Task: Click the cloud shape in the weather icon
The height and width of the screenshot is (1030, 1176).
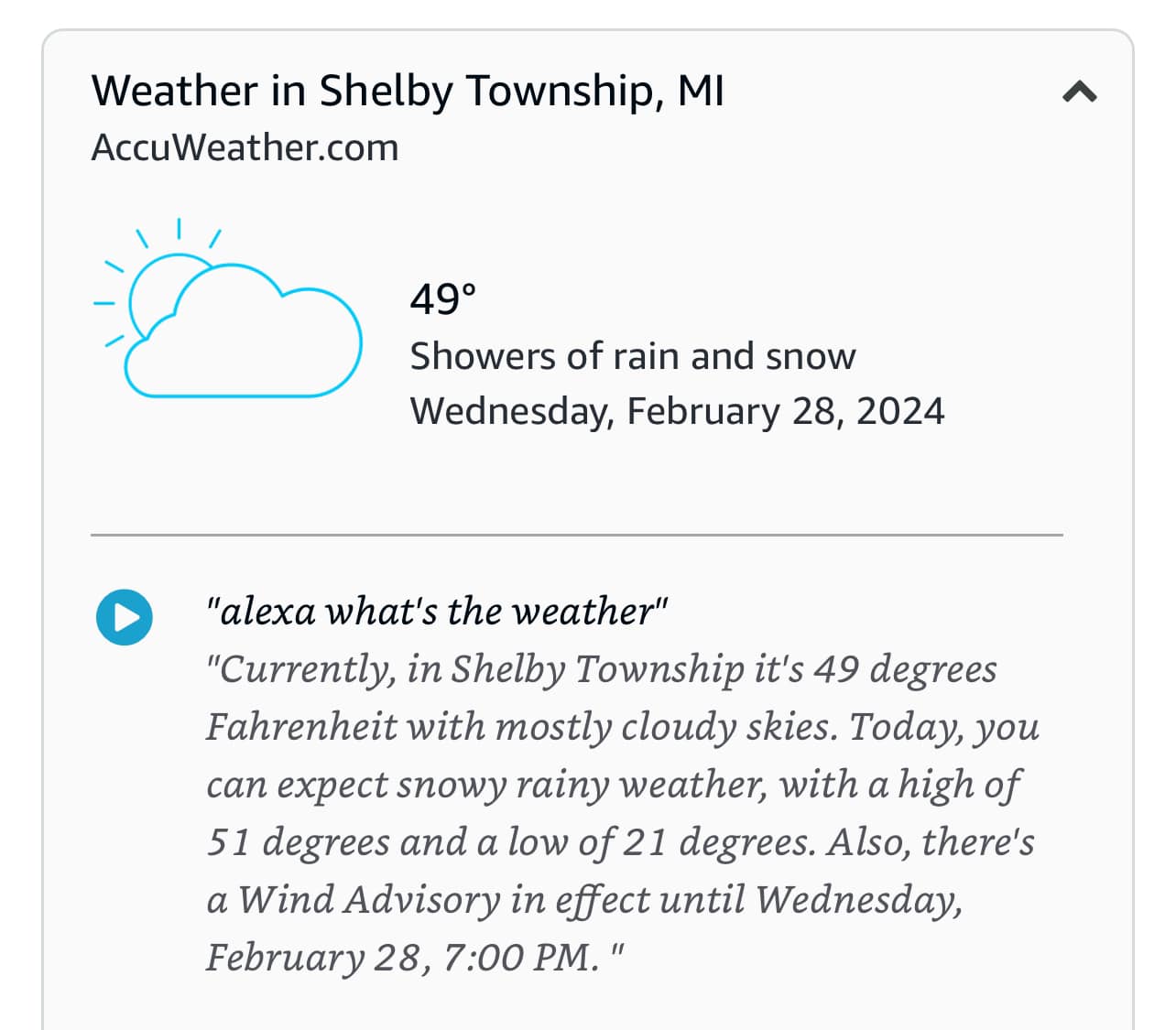Action: tap(243, 331)
